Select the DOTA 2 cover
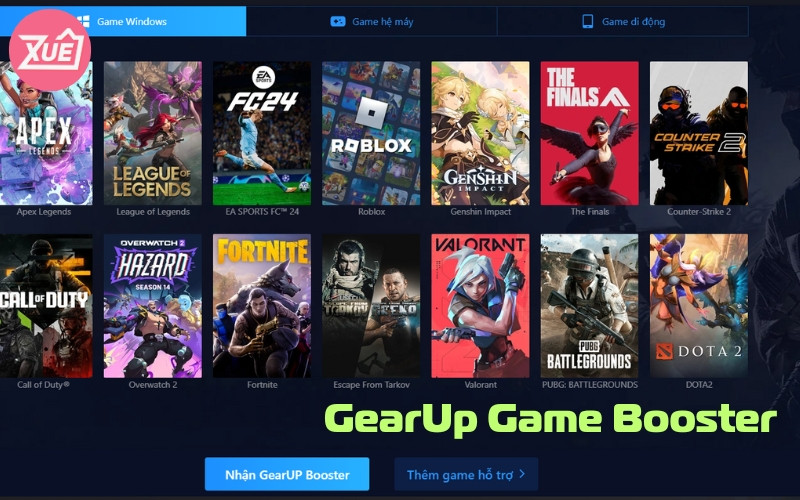 [698, 306]
